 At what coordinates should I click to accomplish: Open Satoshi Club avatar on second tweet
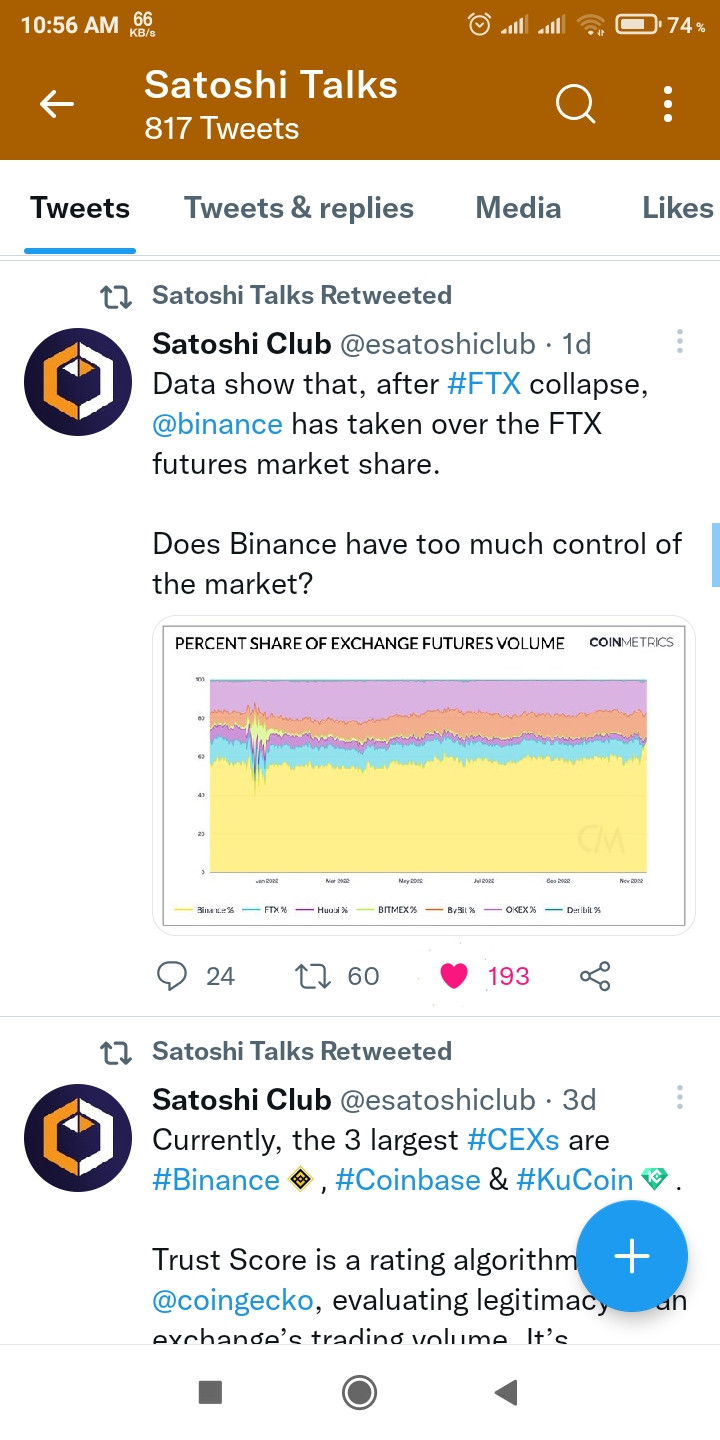coord(78,1138)
